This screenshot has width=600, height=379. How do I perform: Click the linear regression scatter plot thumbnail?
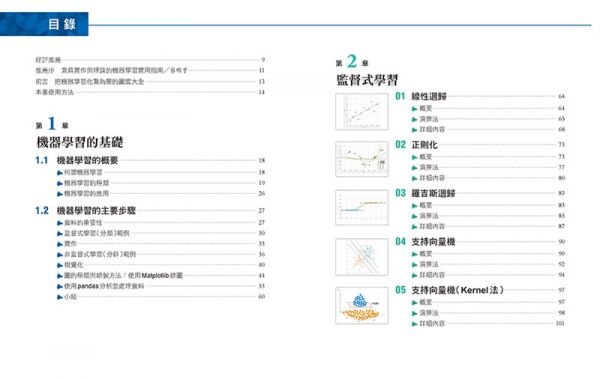click(x=362, y=111)
